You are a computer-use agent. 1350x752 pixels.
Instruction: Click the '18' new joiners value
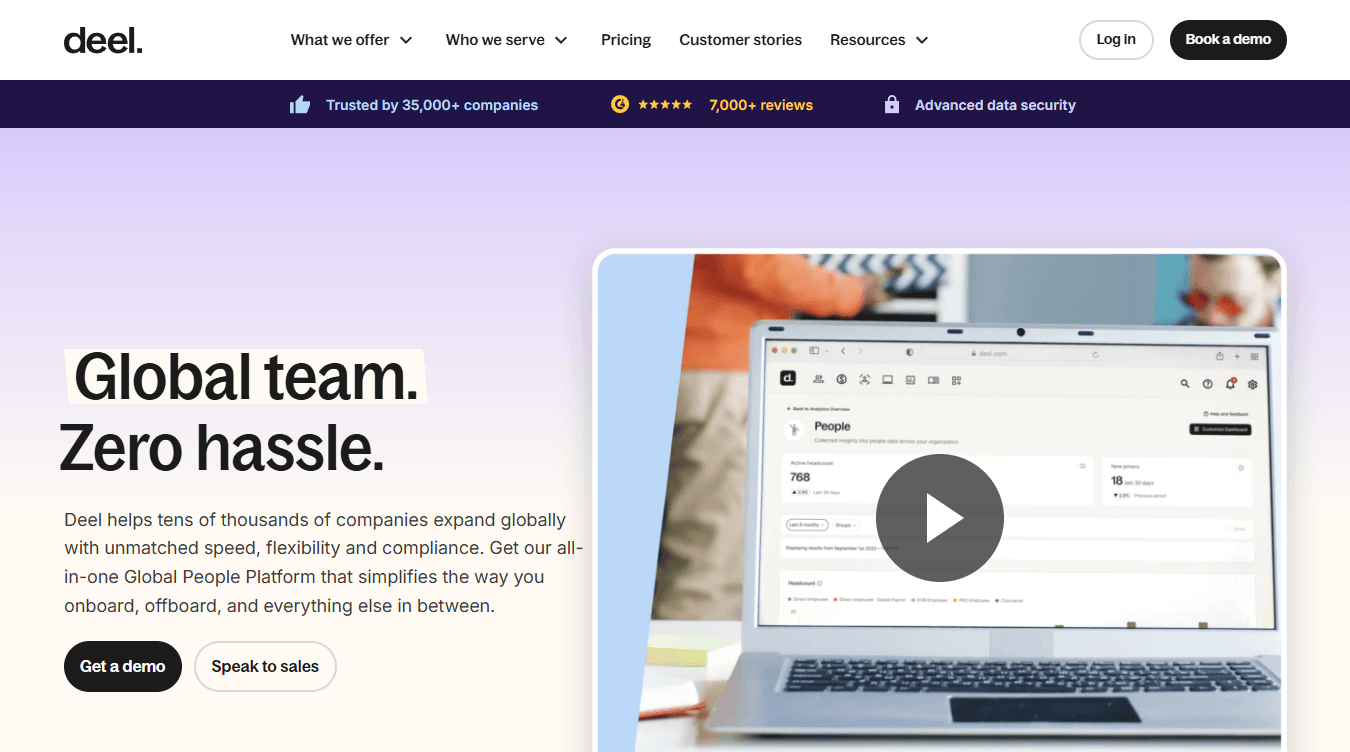point(1117,480)
